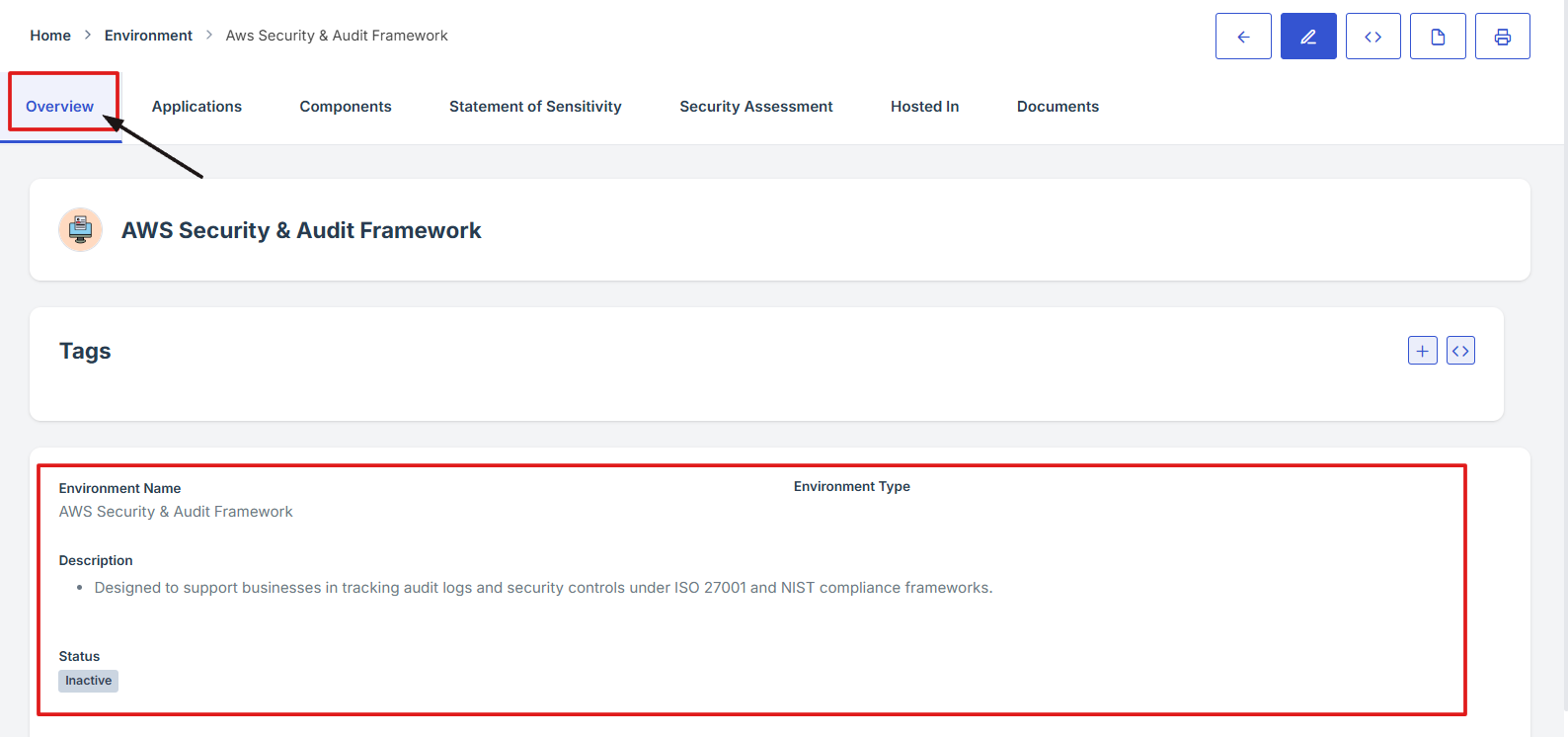This screenshot has width=1568, height=737.
Task: Add a new tag with plus button
Action: [1422, 351]
